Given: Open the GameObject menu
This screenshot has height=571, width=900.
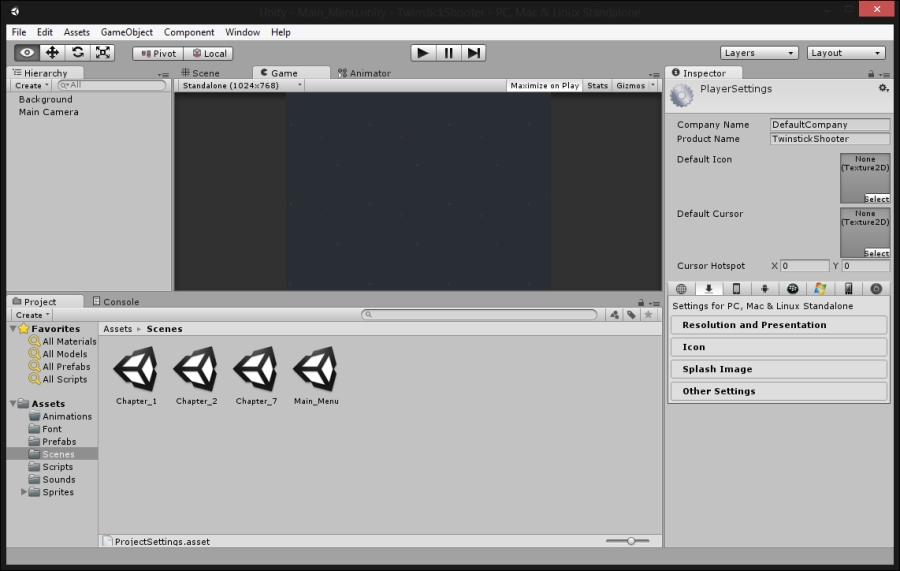Looking at the screenshot, I should point(127,32).
